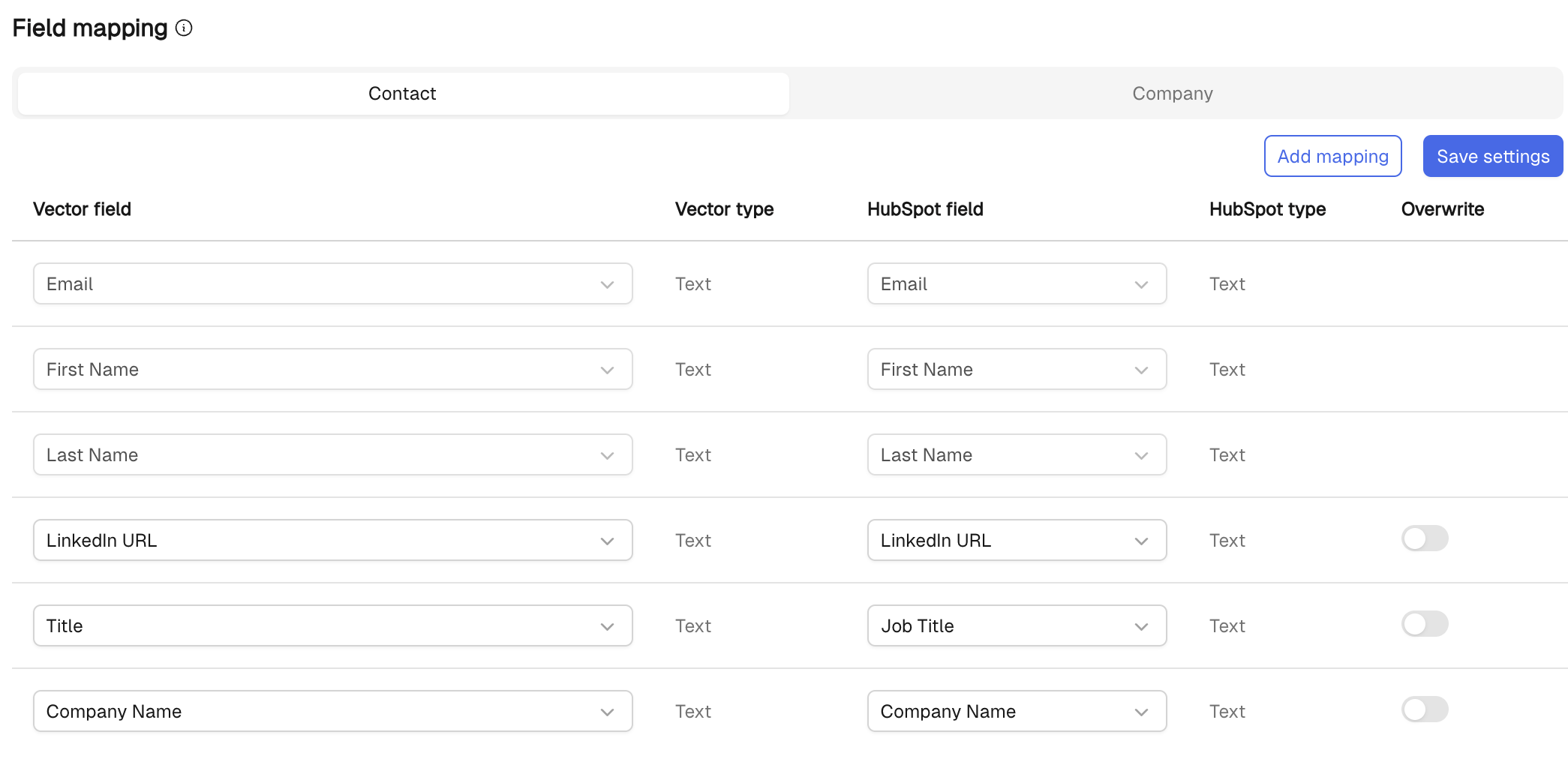
Task: Enable overwrite for LinkedIn URL mapping
Action: [x=1424, y=538]
